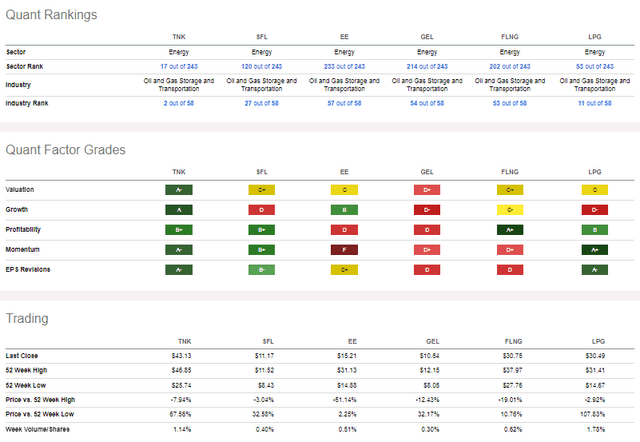Click the EPS Revisions row label
The image size is (640, 442).
28,270
